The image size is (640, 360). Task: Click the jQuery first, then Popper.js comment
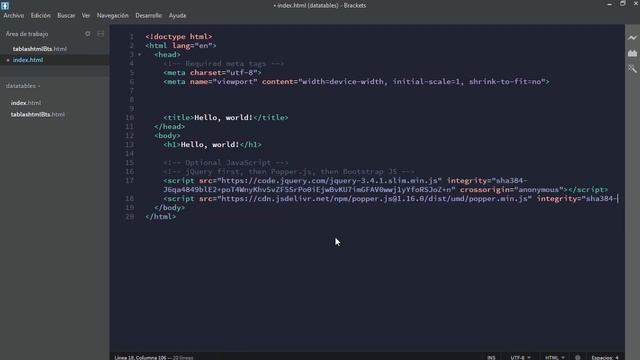289,171
